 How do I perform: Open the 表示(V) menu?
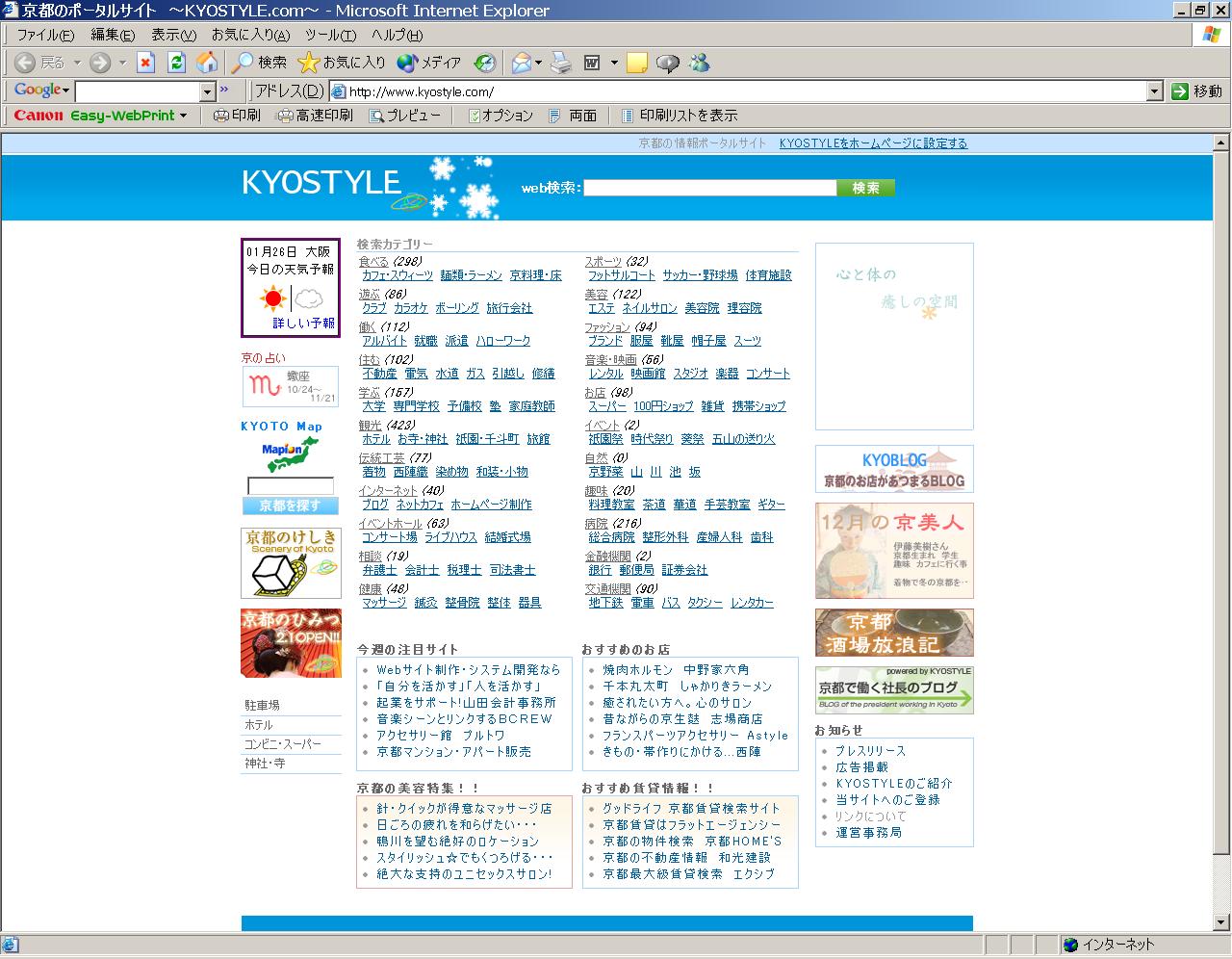pyautogui.click(x=173, y=36)
